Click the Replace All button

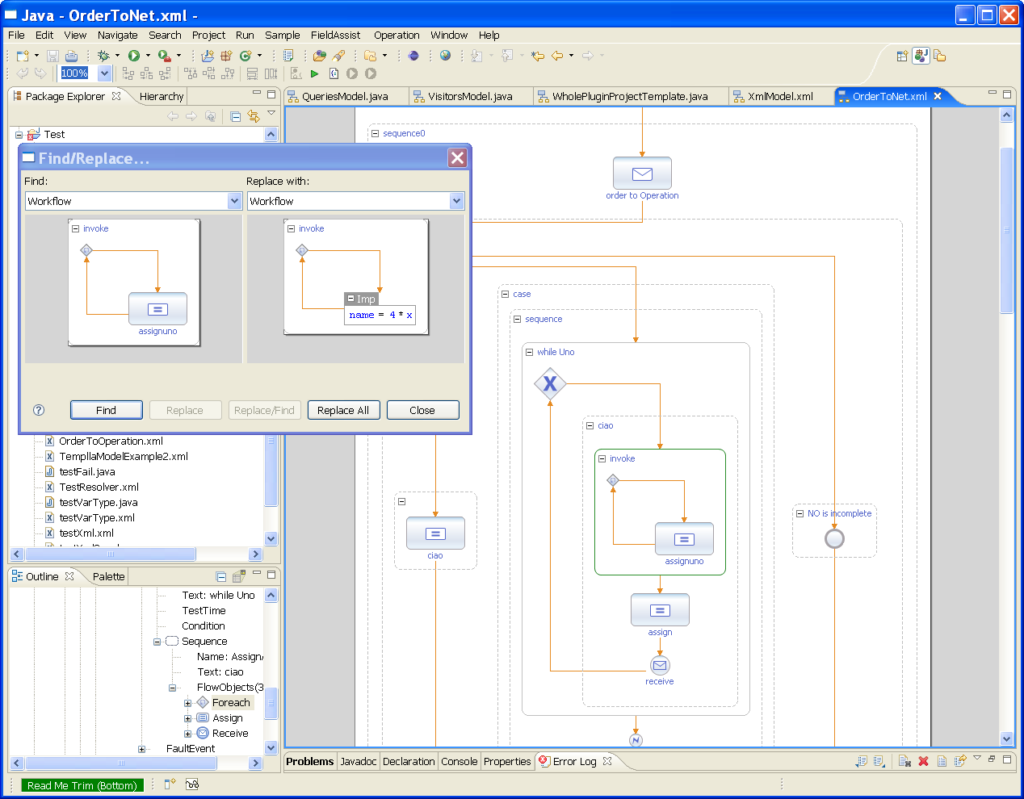(x=343, y=409)
